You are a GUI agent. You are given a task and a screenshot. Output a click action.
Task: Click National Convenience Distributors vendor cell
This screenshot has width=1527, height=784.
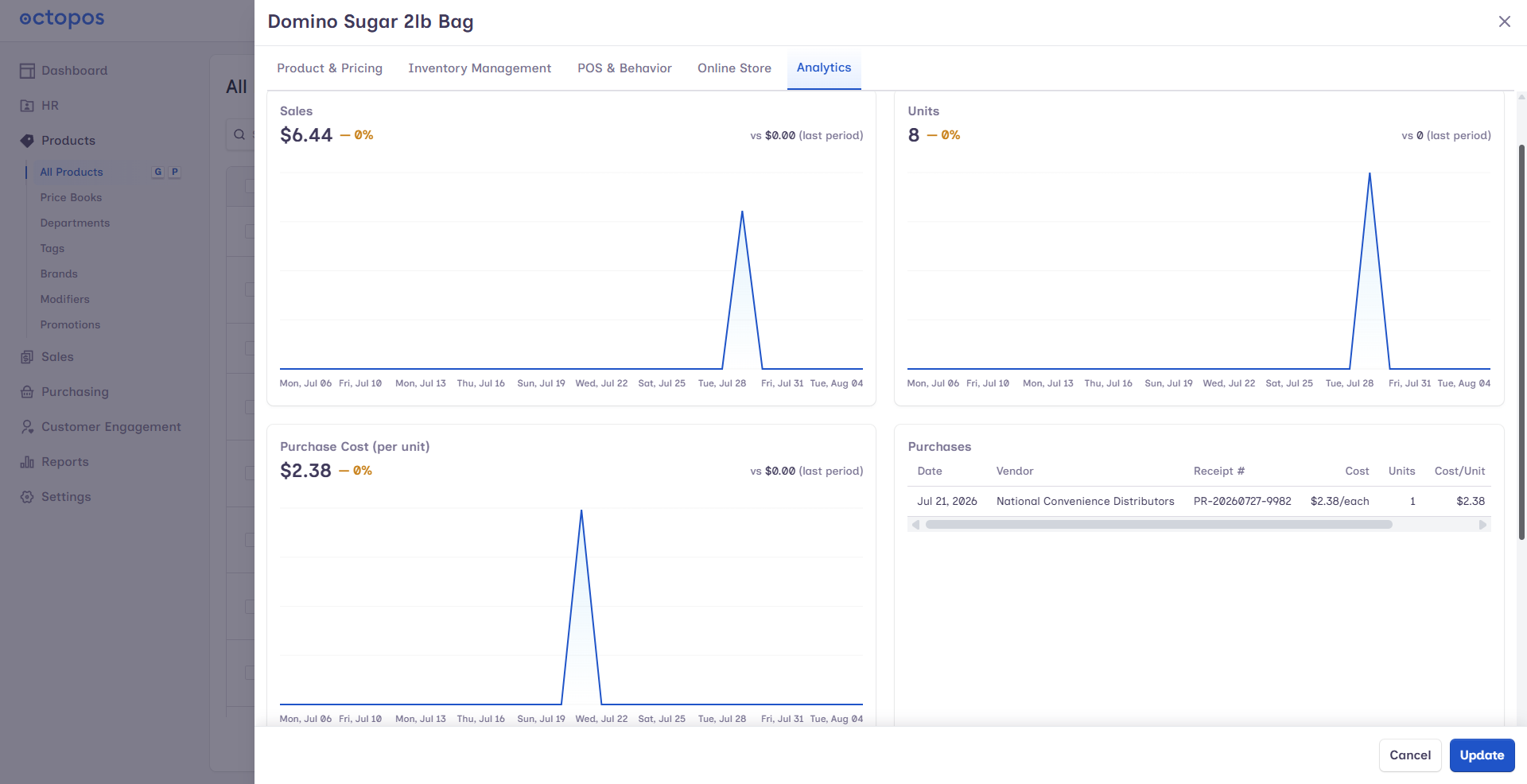coord(1085,501)
